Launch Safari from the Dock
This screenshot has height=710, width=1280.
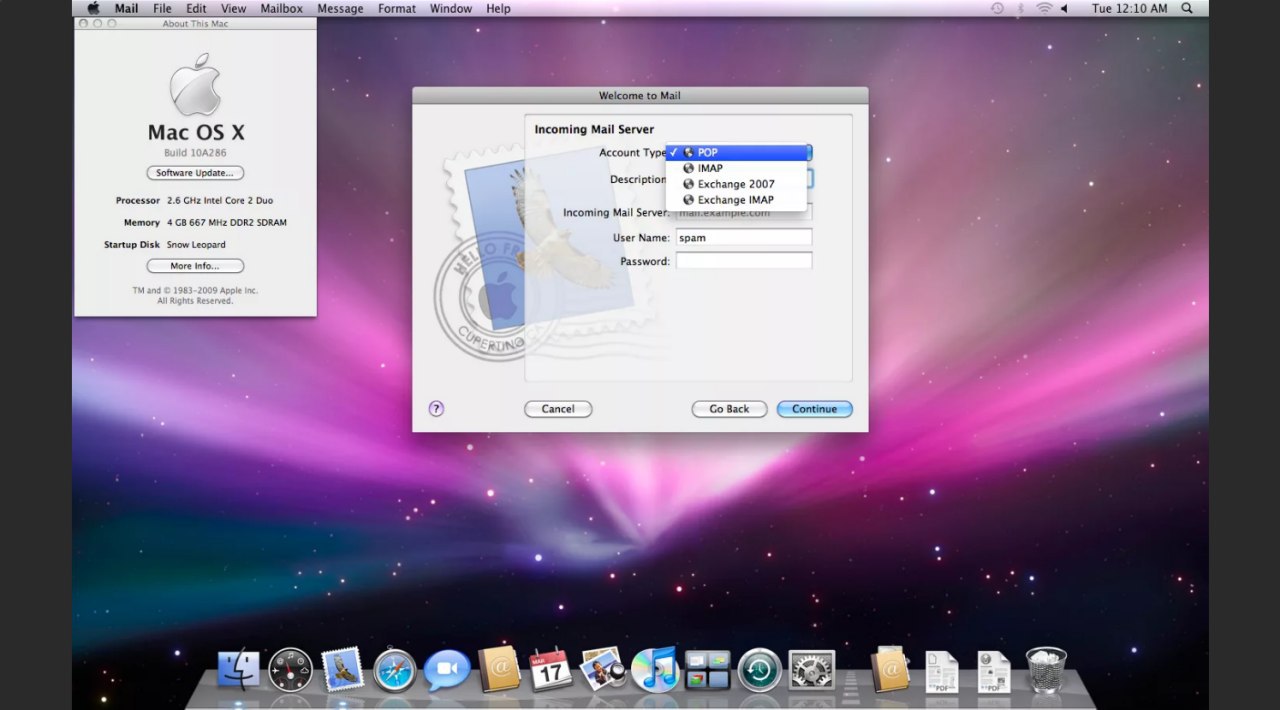[x=395, y=669]
